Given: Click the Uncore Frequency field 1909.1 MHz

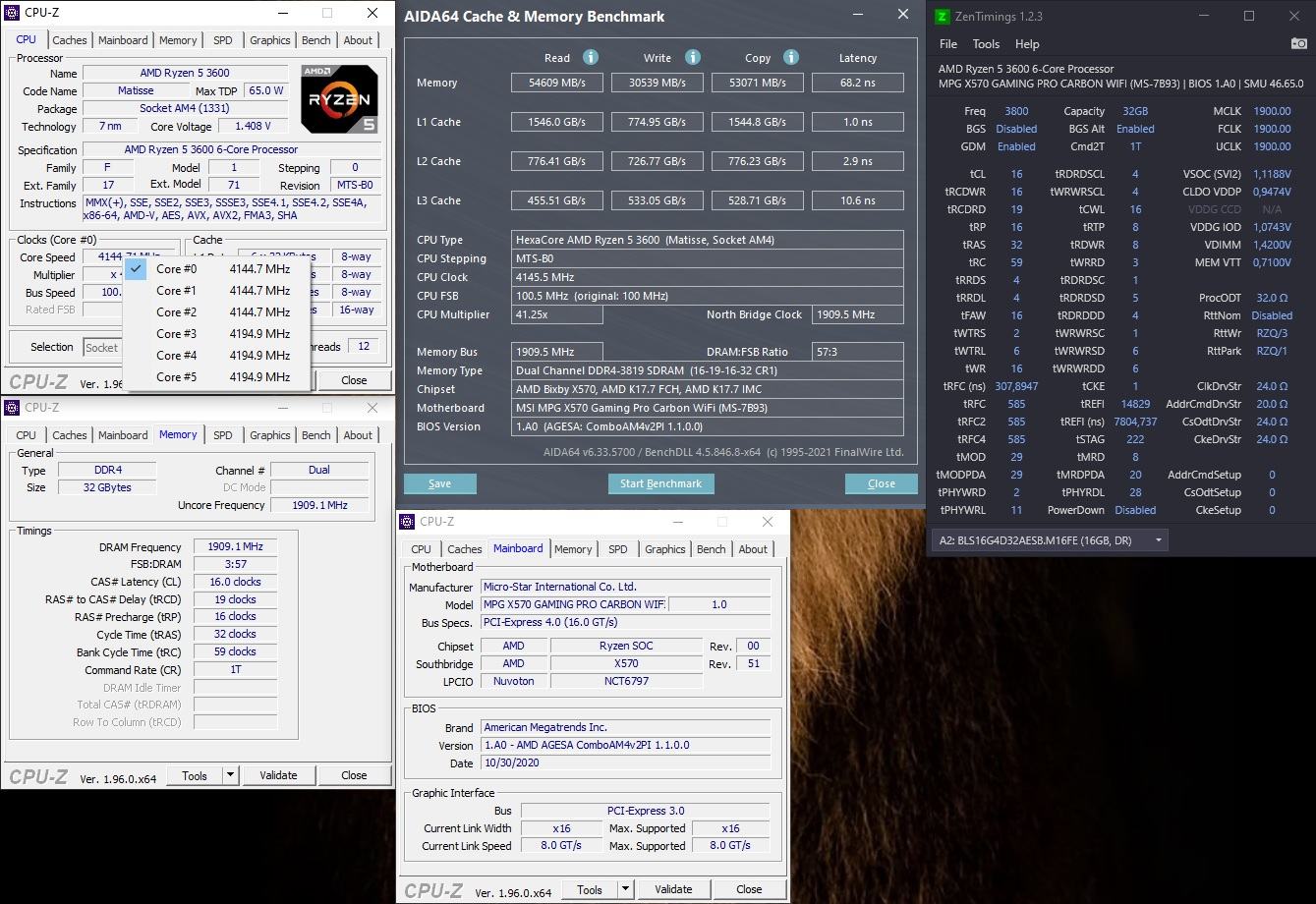Looking at the screenshot, I should [x=319, y=505].
